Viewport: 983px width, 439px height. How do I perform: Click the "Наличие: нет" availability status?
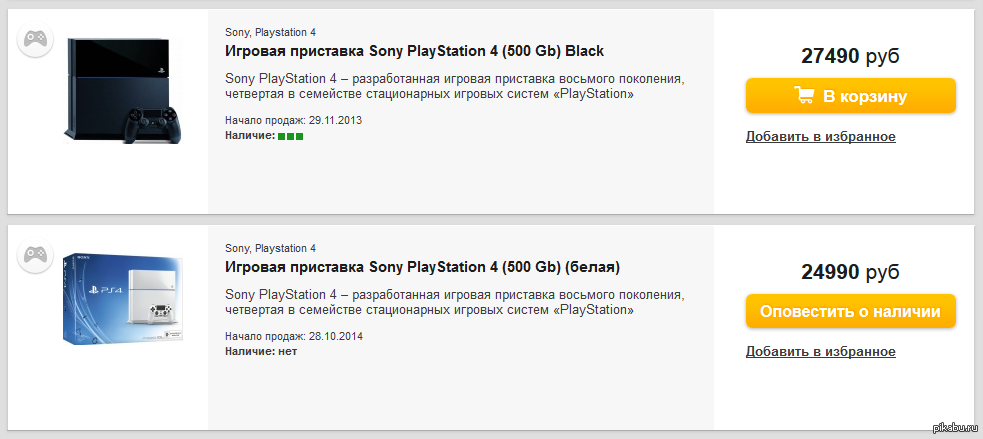261,351
